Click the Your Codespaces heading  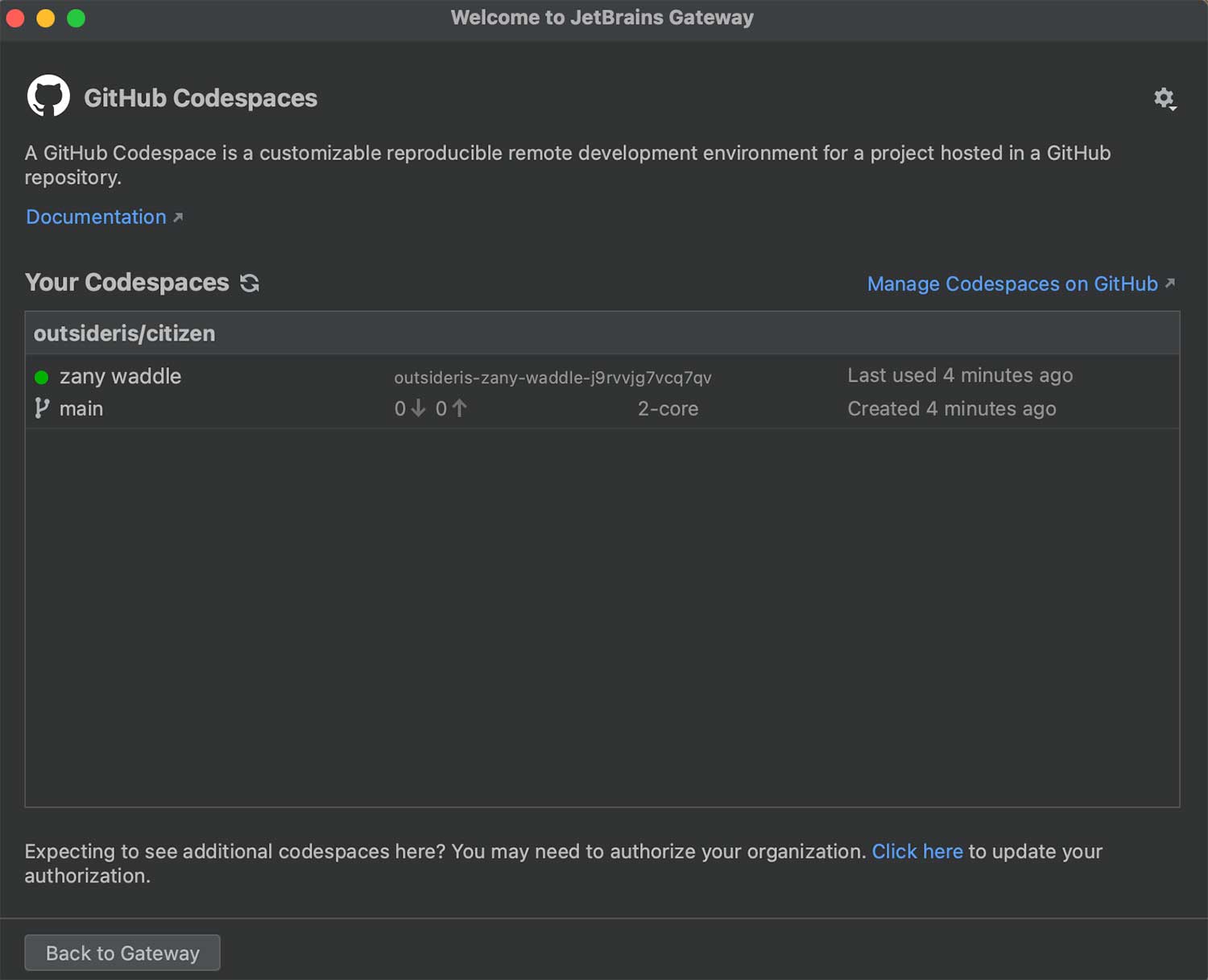(127, 283)
